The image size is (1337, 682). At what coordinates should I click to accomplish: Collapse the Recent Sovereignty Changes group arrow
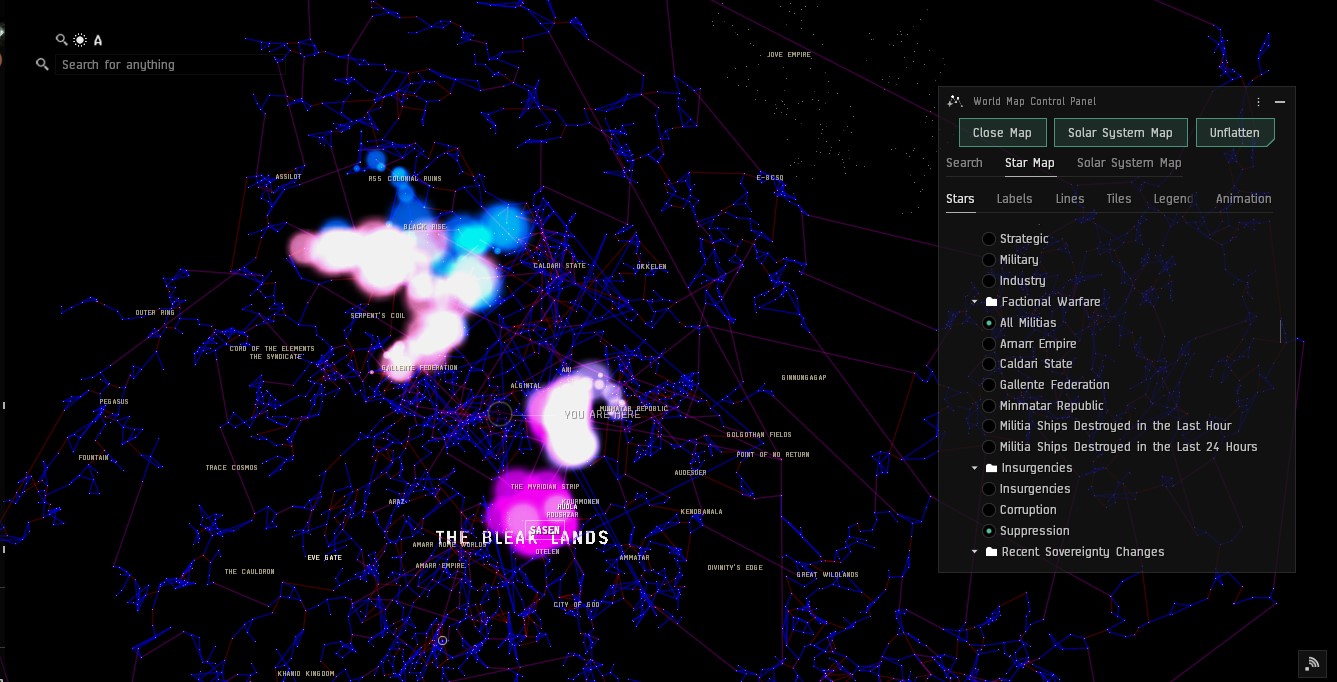point(974,552)
